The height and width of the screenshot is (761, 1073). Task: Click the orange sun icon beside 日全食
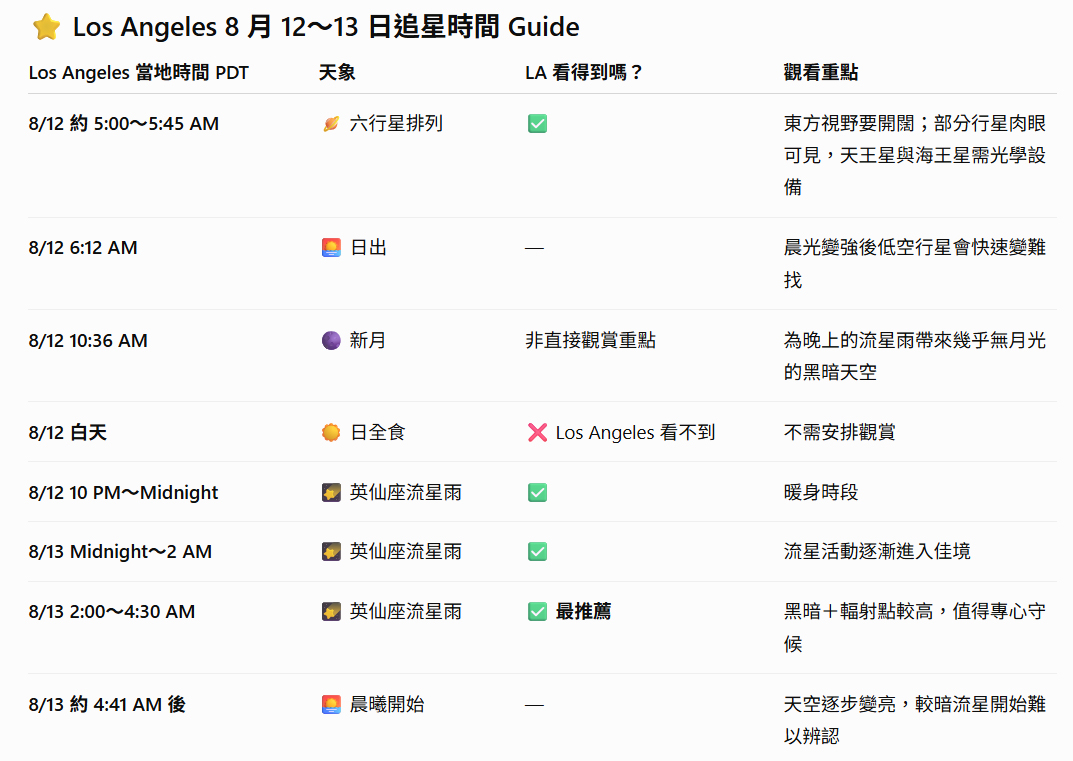tap(331, 433)
